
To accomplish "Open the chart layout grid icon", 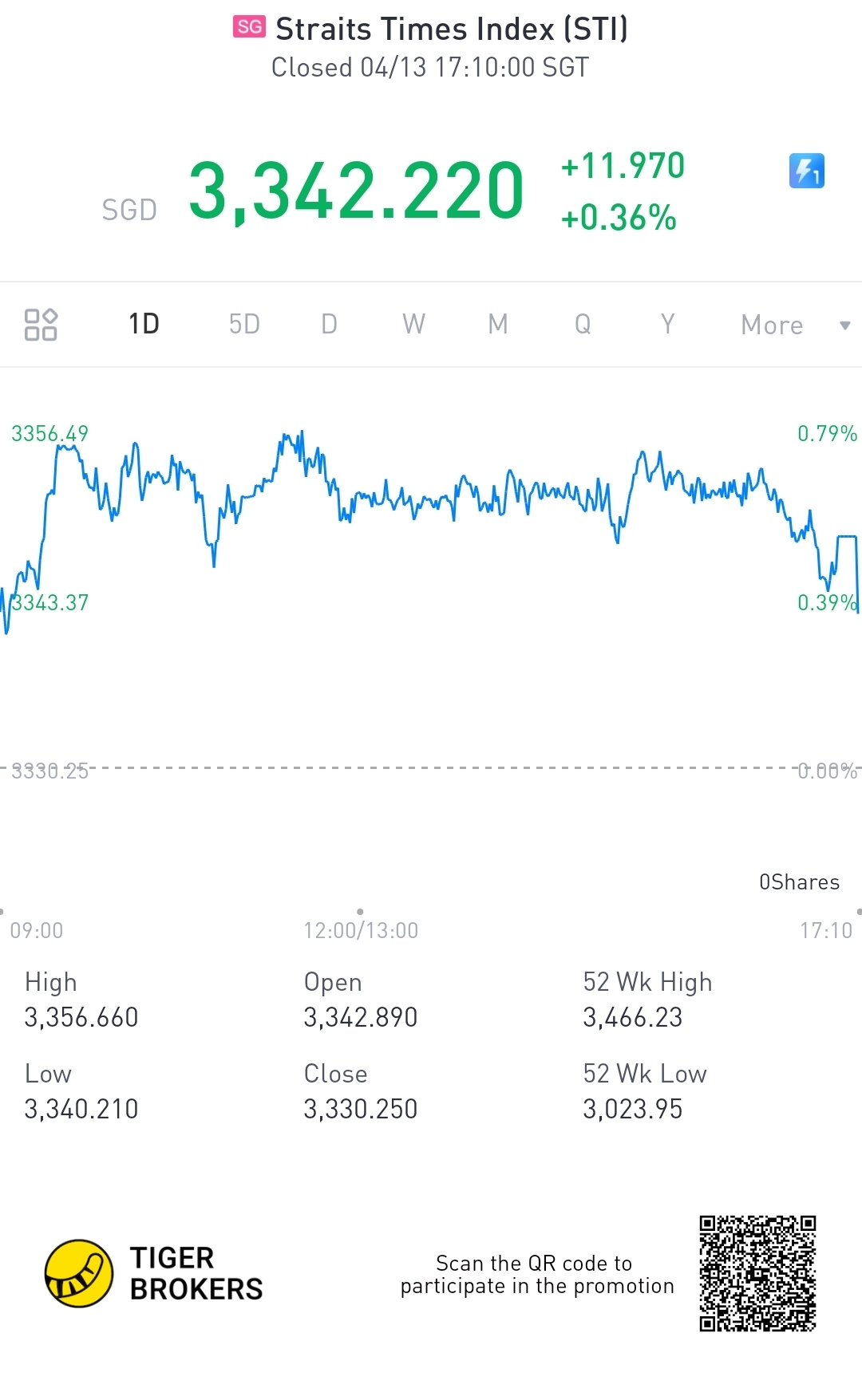I will coord(41,325).
